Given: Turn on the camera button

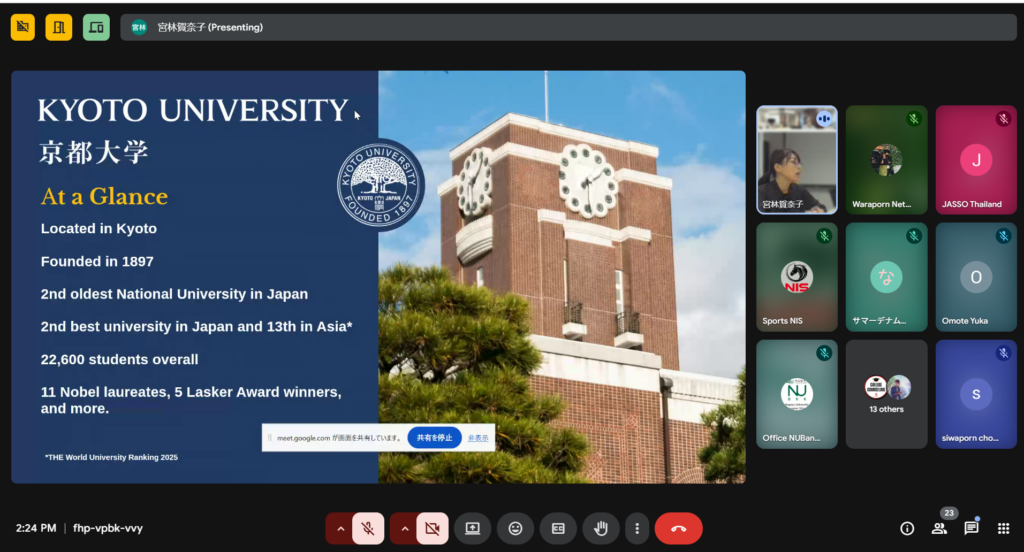Looking at the screenshot, I should [x=432, y=528].
